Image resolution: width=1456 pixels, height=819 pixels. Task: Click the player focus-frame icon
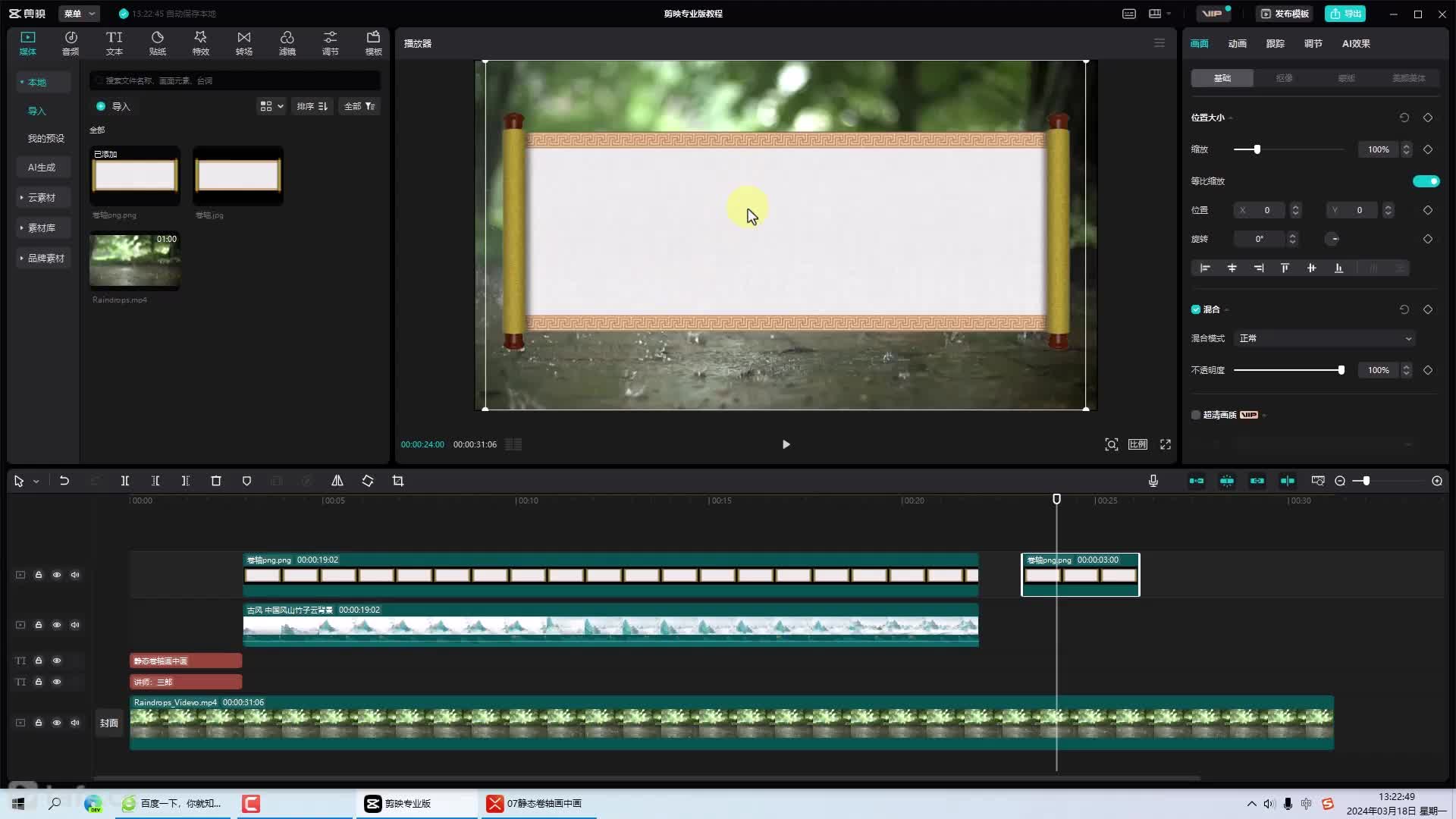click(1112, 444)
